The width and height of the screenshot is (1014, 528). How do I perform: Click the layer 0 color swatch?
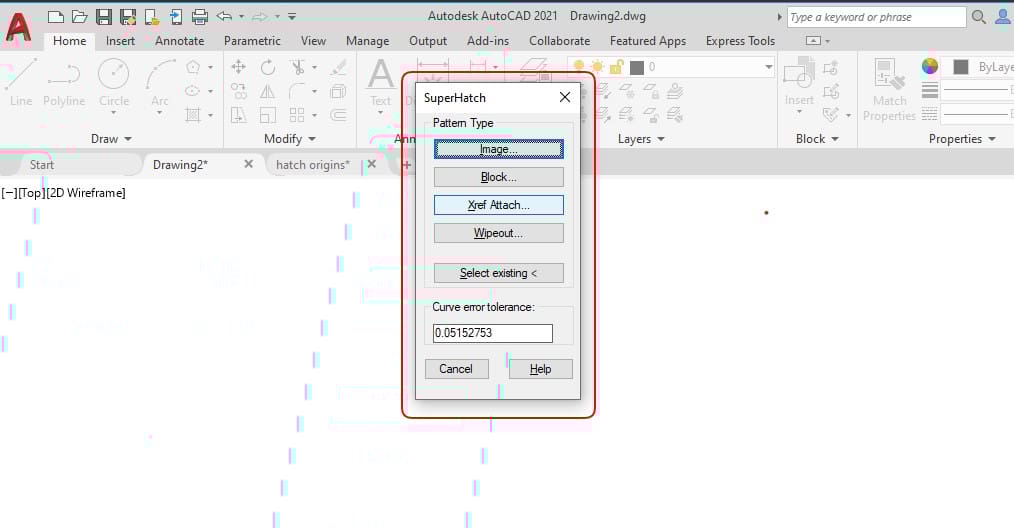point(637,67)
